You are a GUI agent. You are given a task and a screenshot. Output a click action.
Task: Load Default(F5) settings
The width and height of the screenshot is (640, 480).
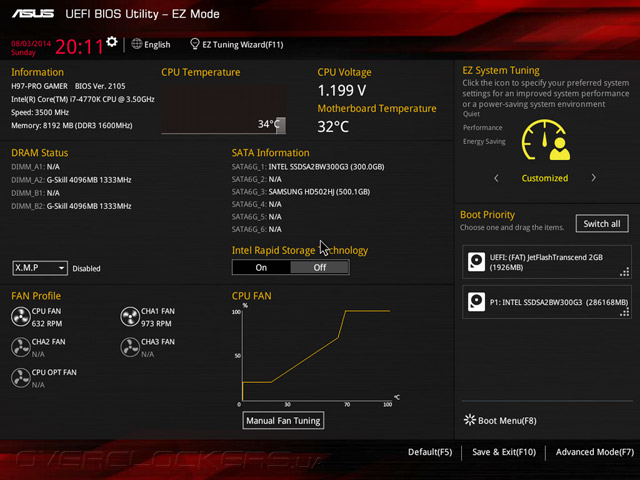coord(430,452)
